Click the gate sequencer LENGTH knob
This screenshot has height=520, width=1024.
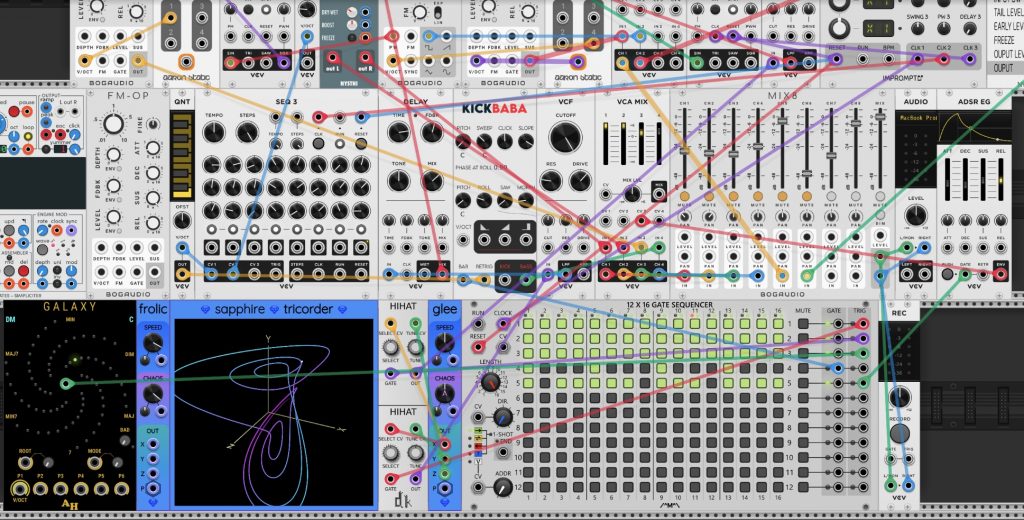(490, 383)
